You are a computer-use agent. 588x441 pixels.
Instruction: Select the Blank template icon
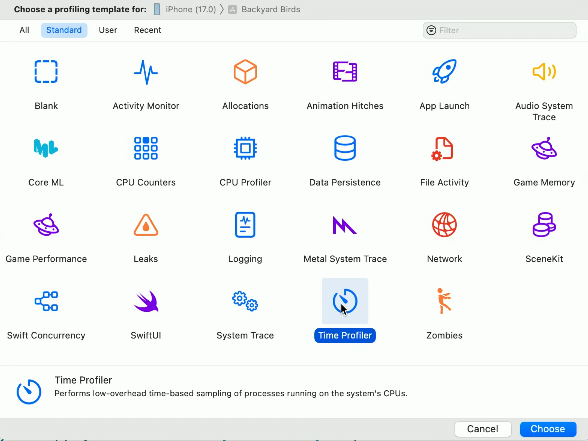(x=46, y=71)
